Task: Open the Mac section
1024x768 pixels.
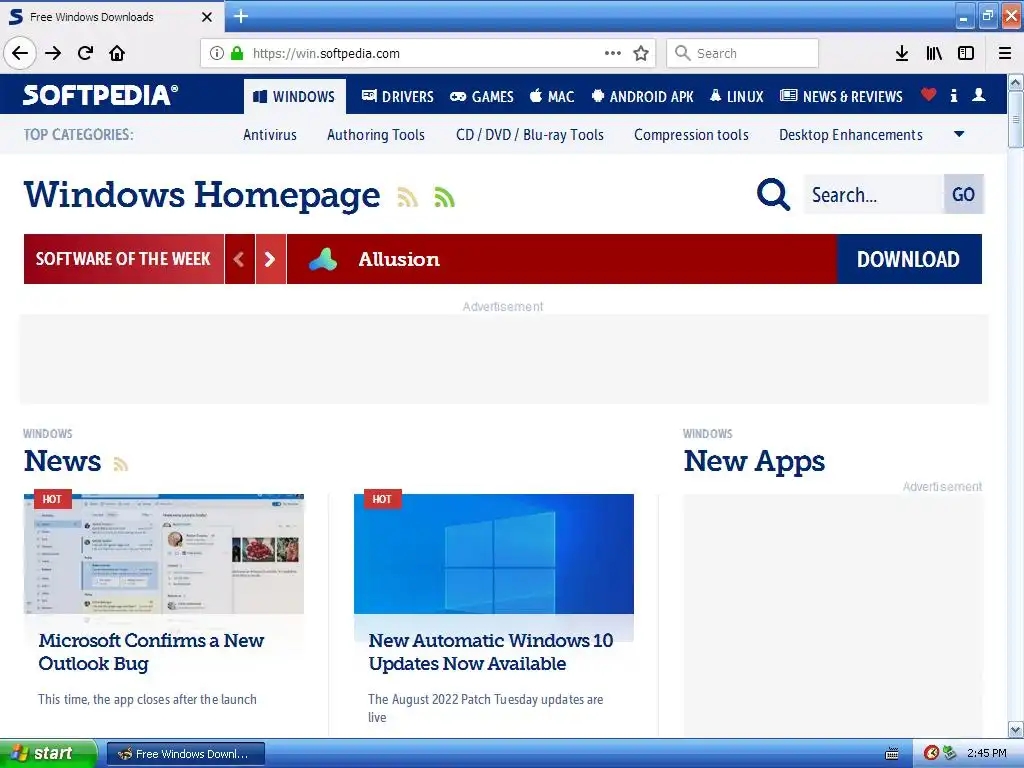Action: pos(552,97)
